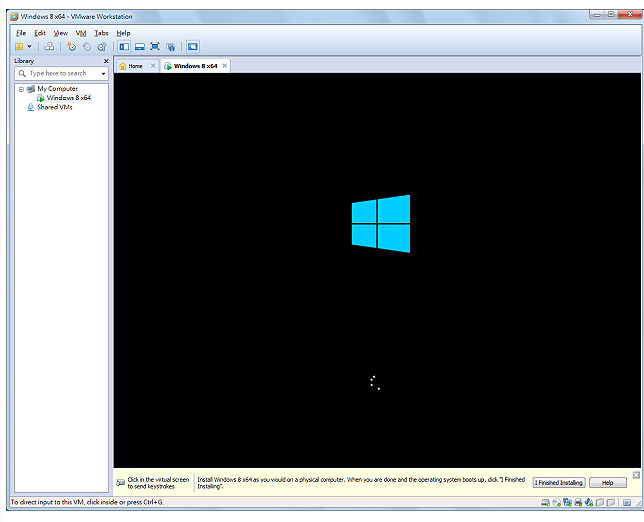Screen dimensions: 644x522
Task: Click the library search magnifier icon
Action: click(22, 74)
